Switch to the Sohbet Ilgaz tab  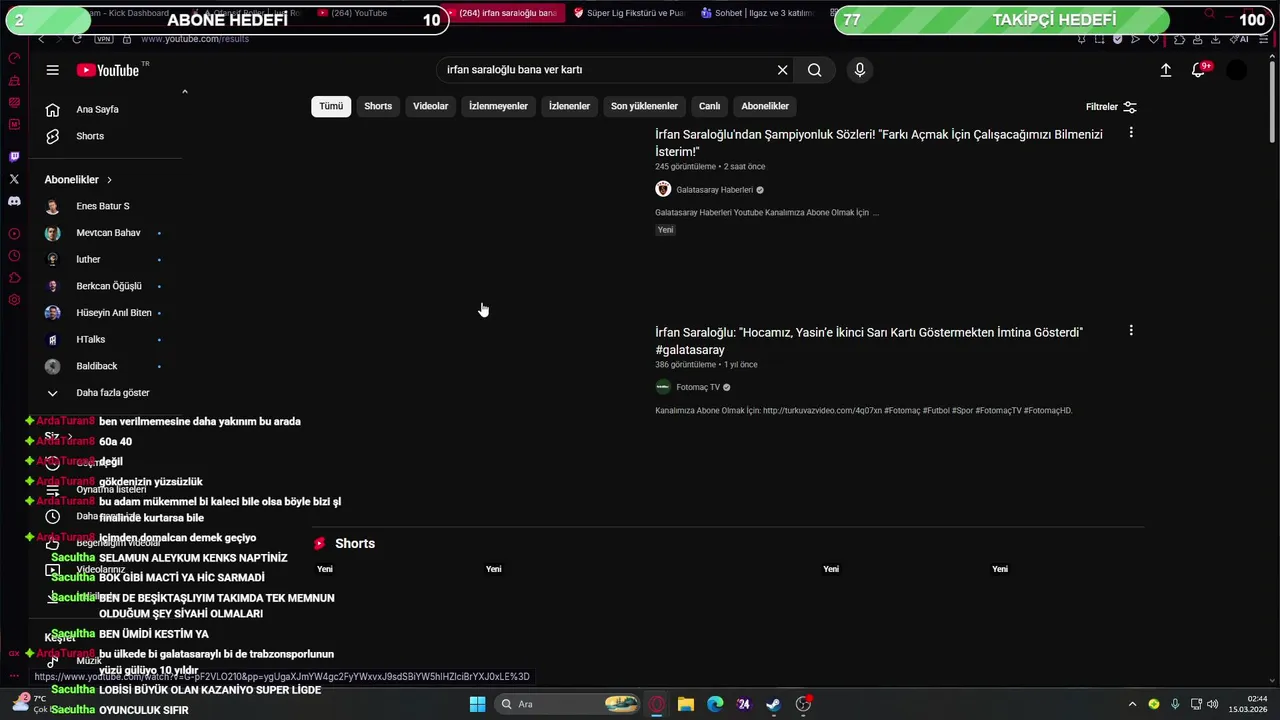tap(757, 13)
